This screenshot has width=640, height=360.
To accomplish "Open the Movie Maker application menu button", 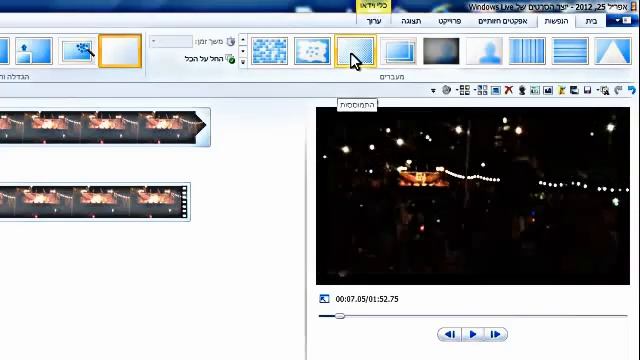I will (x=622, y=21).
